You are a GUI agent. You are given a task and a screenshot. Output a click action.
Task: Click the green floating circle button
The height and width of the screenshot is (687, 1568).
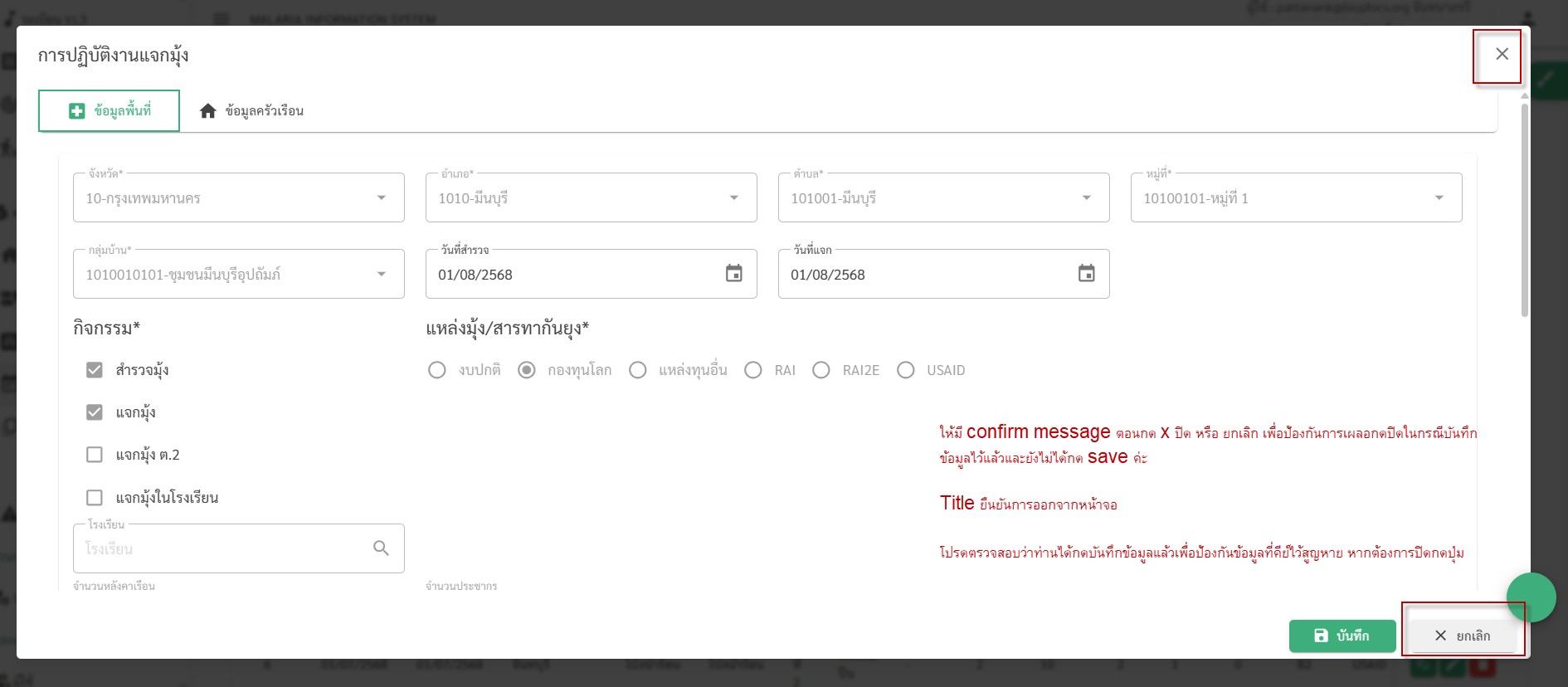(x=1531, y=597)
